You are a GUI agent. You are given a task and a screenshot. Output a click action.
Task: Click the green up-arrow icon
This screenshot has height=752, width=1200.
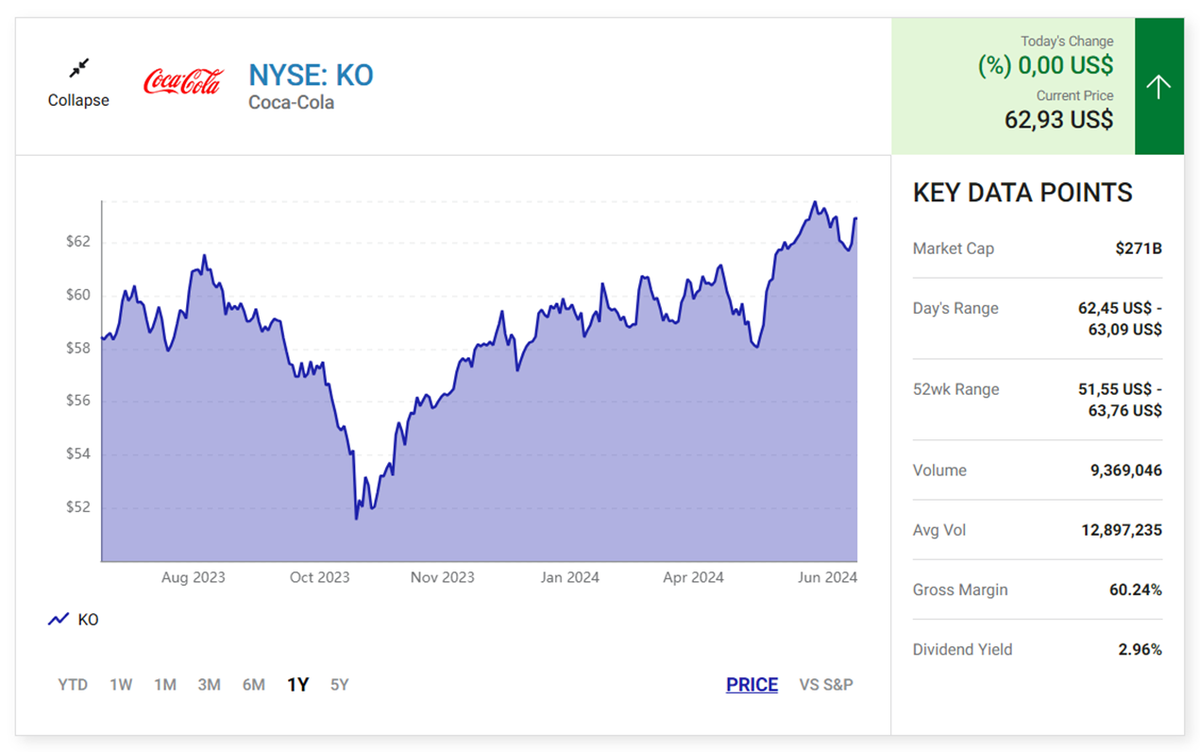pyautogui.click(x=1158, y=87)
